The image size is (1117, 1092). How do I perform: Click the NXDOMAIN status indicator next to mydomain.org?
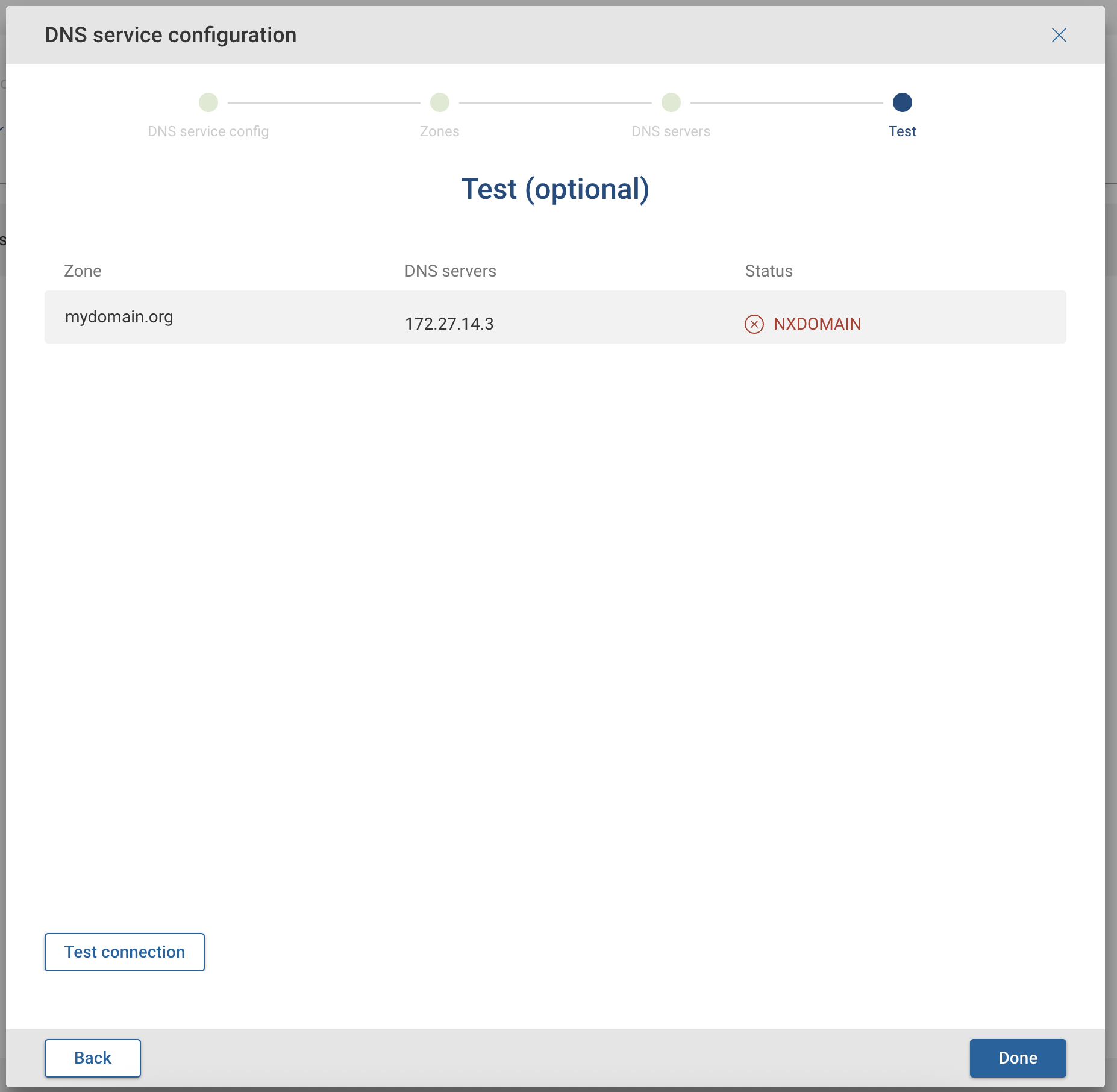click(x=803, y=324)
